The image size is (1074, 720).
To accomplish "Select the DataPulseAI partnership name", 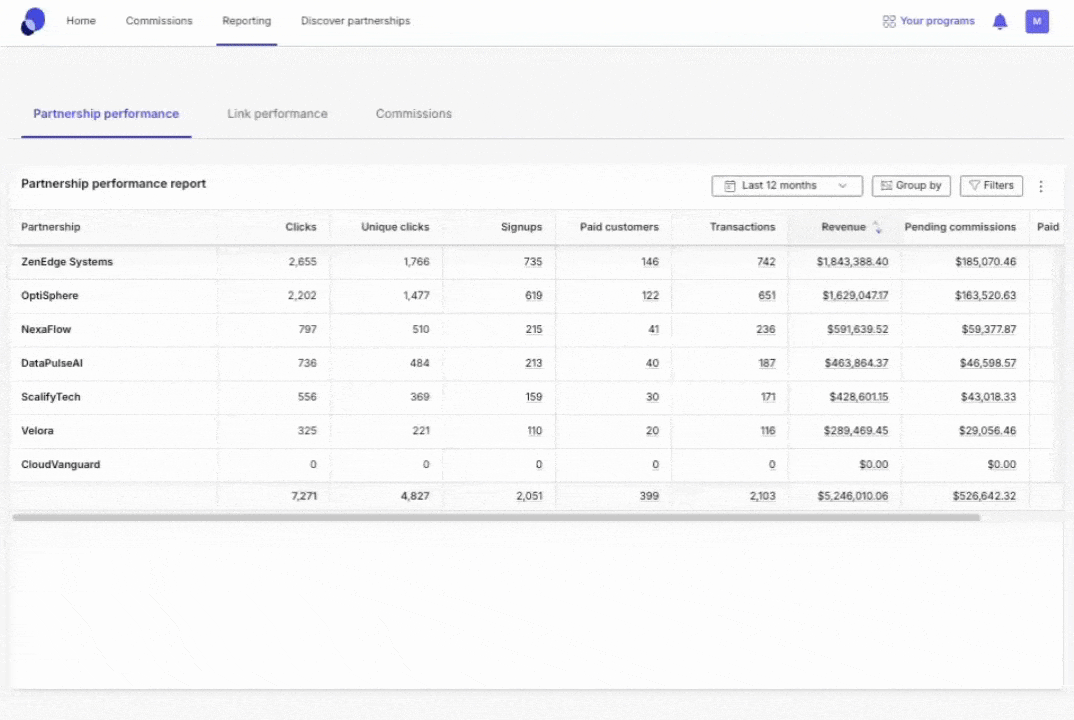I will tap(51, 363).
